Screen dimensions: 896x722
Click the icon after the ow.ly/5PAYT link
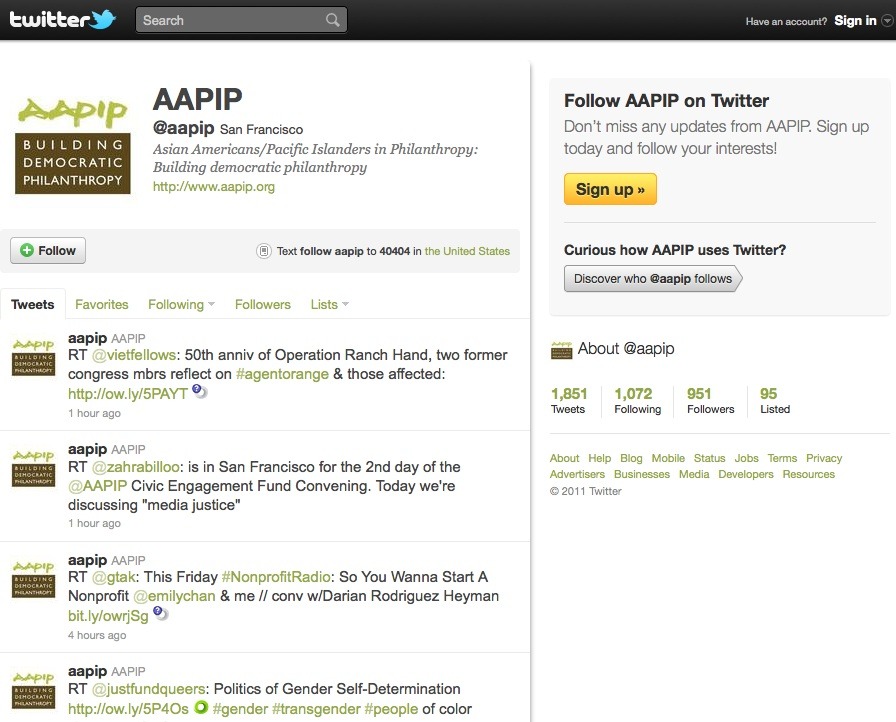click(200, 392)
